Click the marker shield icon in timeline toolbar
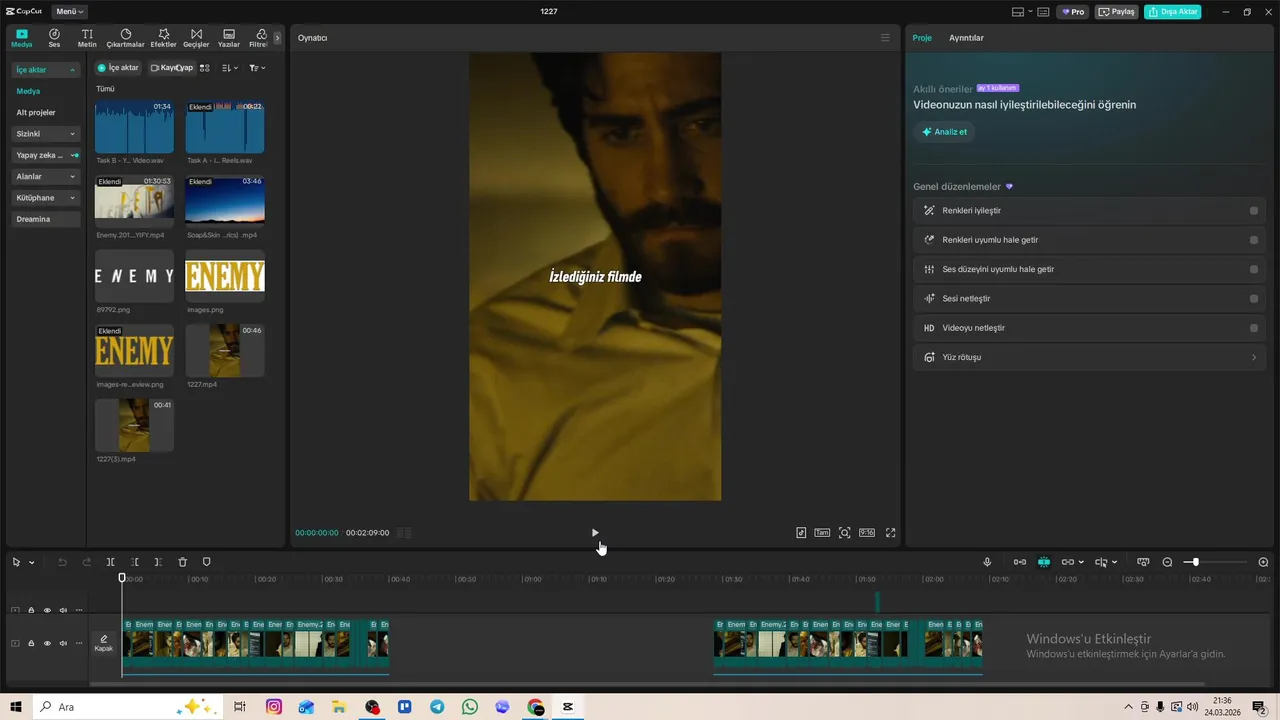The image size is (1280, 720). tap(207, 562)
